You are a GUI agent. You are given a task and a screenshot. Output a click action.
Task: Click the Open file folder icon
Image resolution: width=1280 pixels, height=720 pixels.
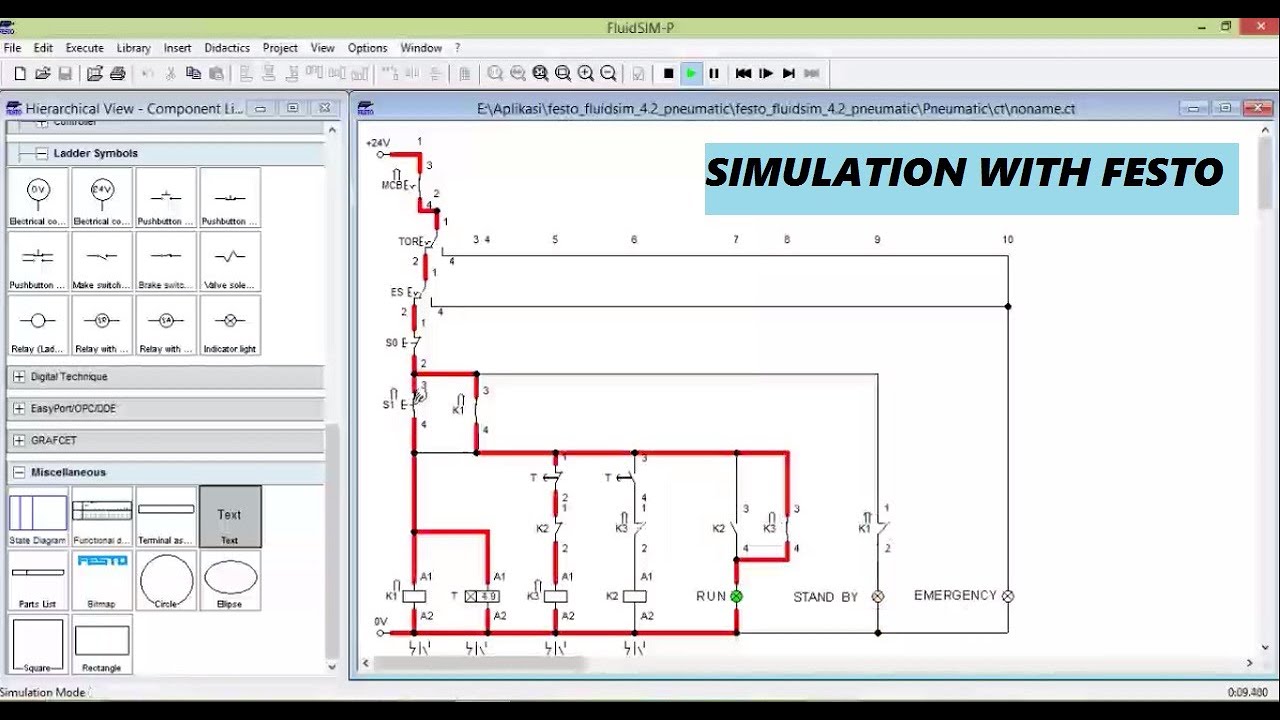43,73
